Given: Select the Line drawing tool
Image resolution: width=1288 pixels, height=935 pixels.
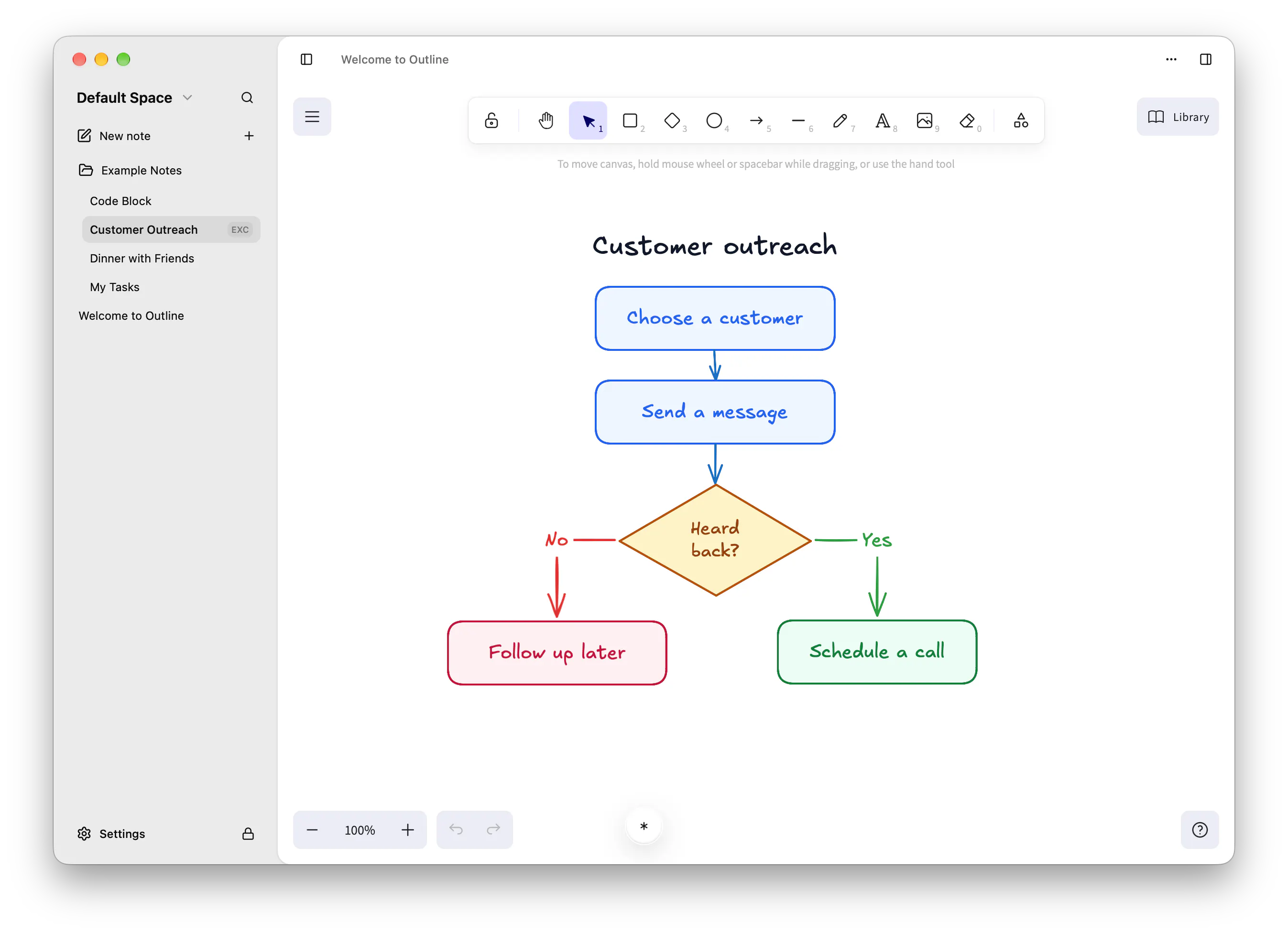Looking at the screenshot, I should point(798,120).
